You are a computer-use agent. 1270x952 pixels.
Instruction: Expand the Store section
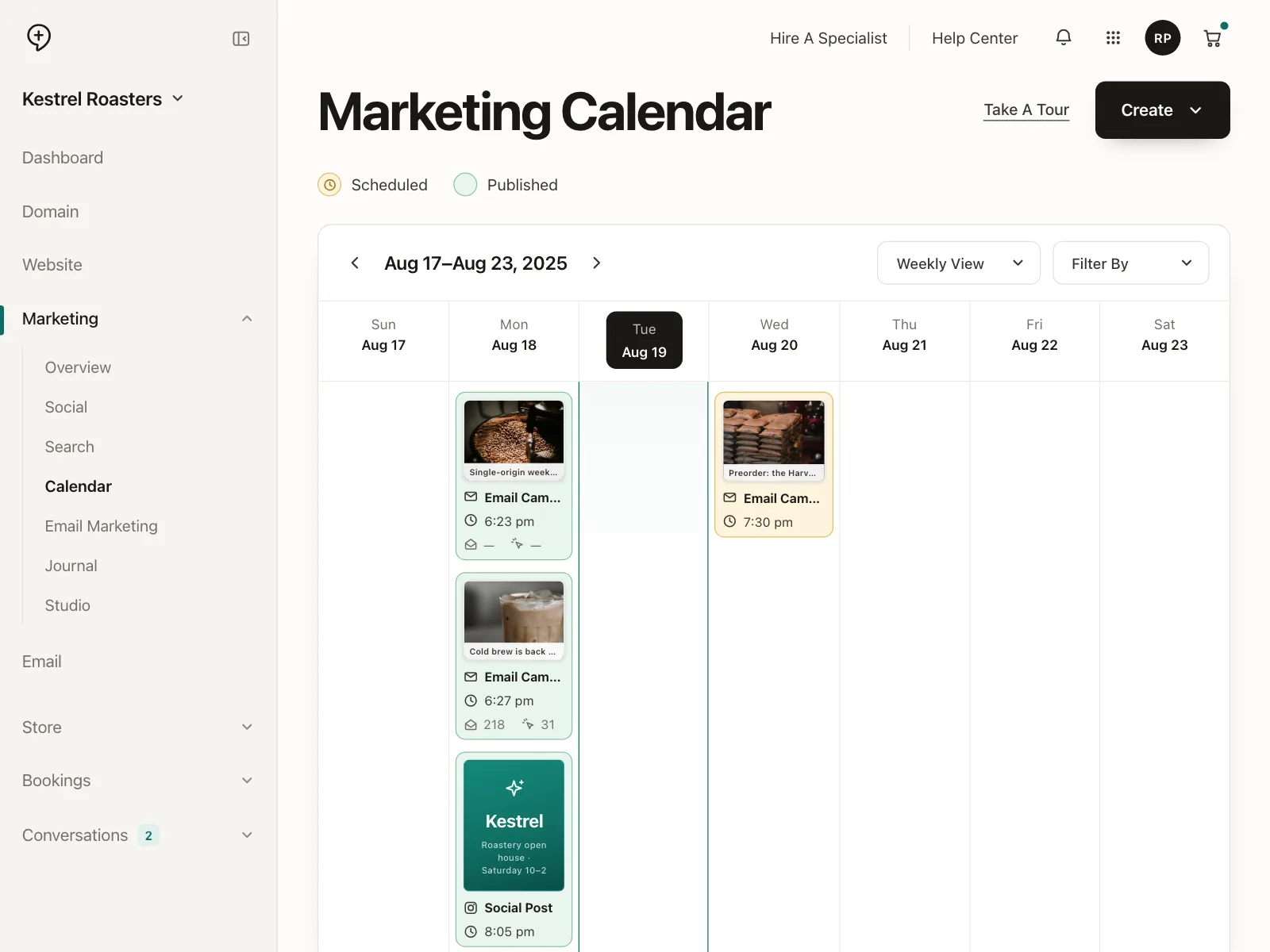coord(247,727)
